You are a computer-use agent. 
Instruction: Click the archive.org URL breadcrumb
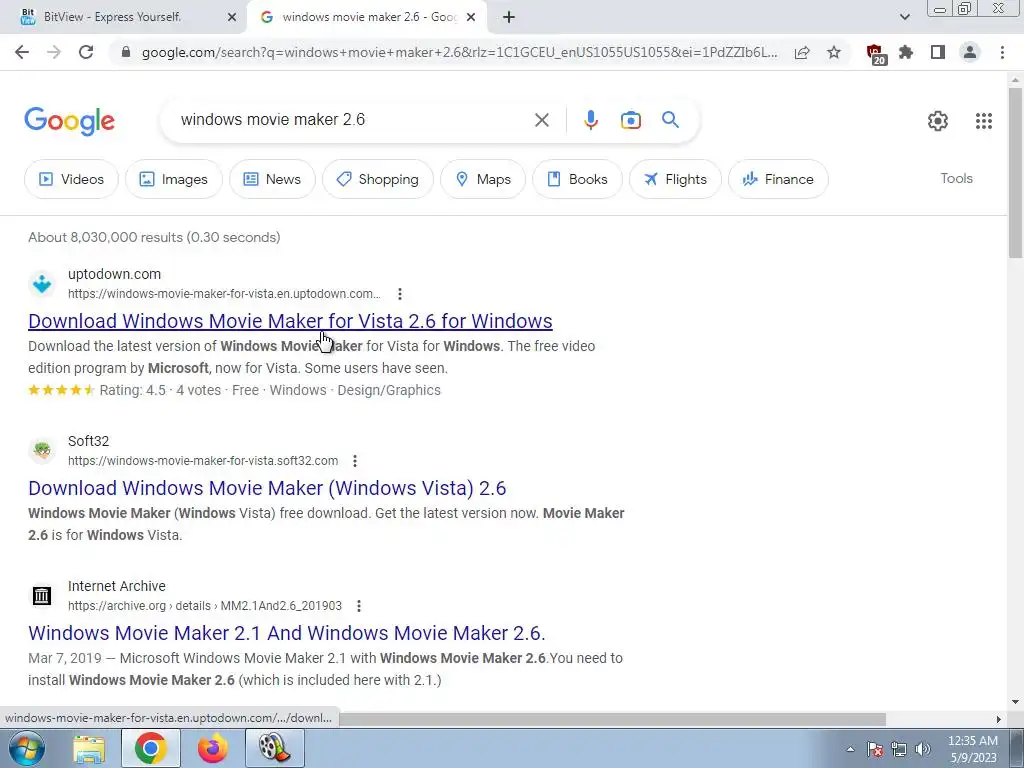205,606
